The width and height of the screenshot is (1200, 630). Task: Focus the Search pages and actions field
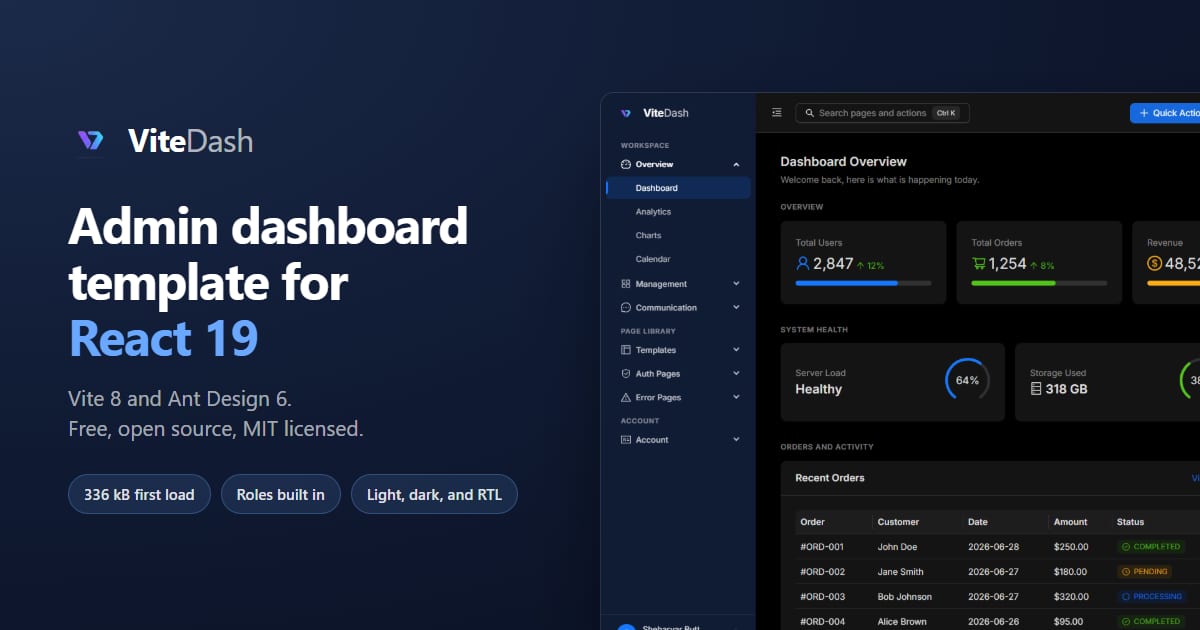(882, 113)
